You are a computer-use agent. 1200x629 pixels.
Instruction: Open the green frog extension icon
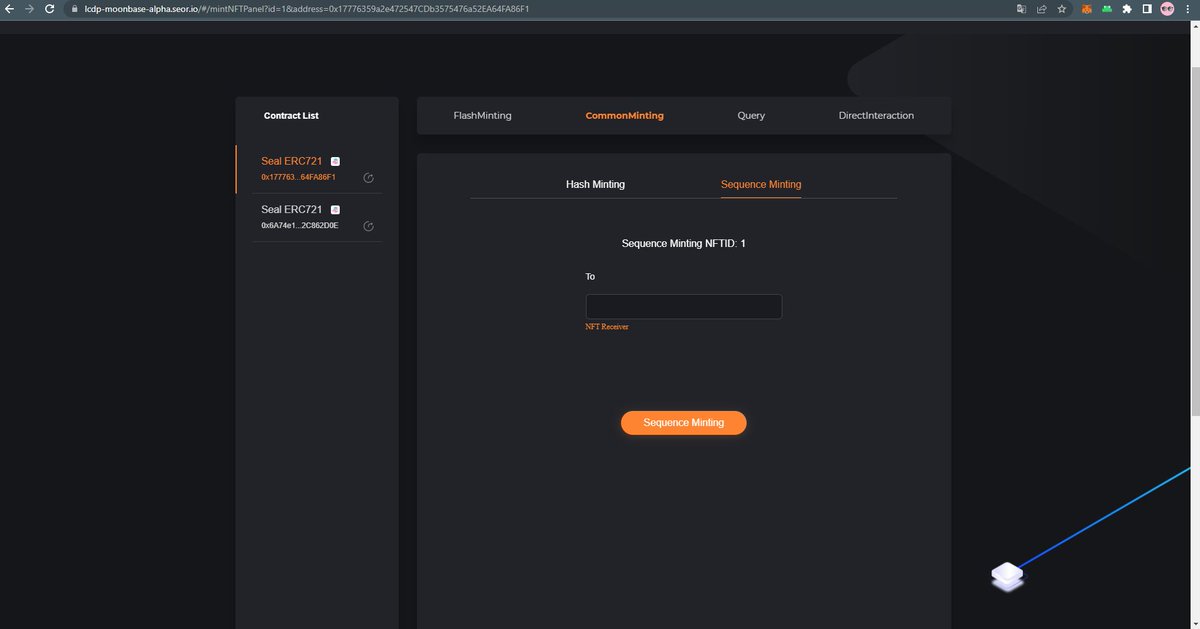tap(1107, 8)
